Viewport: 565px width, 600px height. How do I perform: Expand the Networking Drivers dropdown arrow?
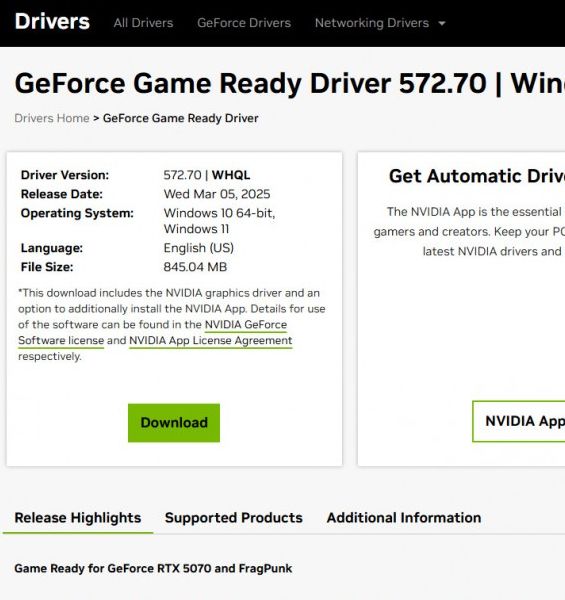point(442,23)
